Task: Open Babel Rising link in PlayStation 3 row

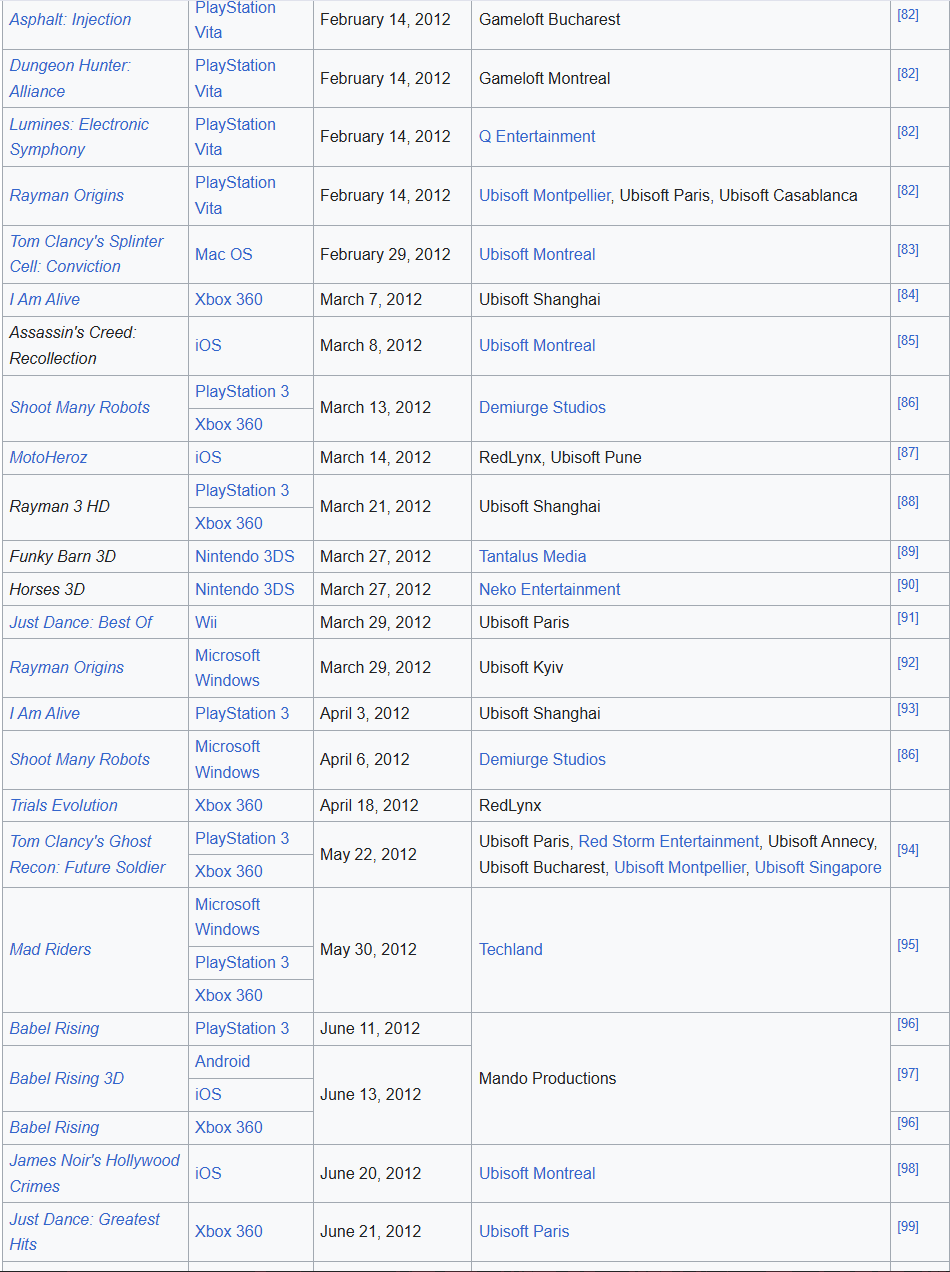Action: pyautogui.click(x=54, y=1028)
